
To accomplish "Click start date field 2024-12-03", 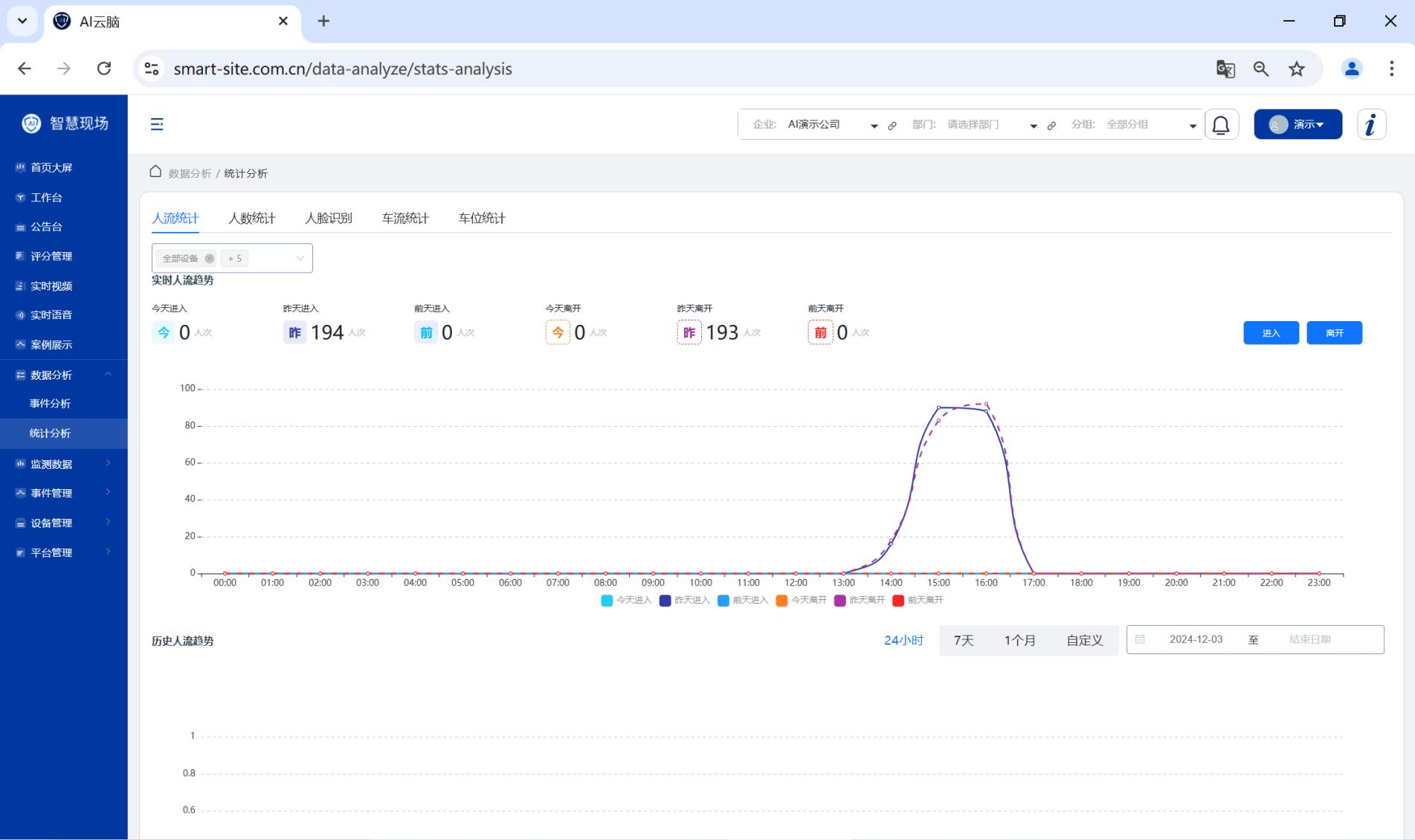I will click(x=1196, y=639).
